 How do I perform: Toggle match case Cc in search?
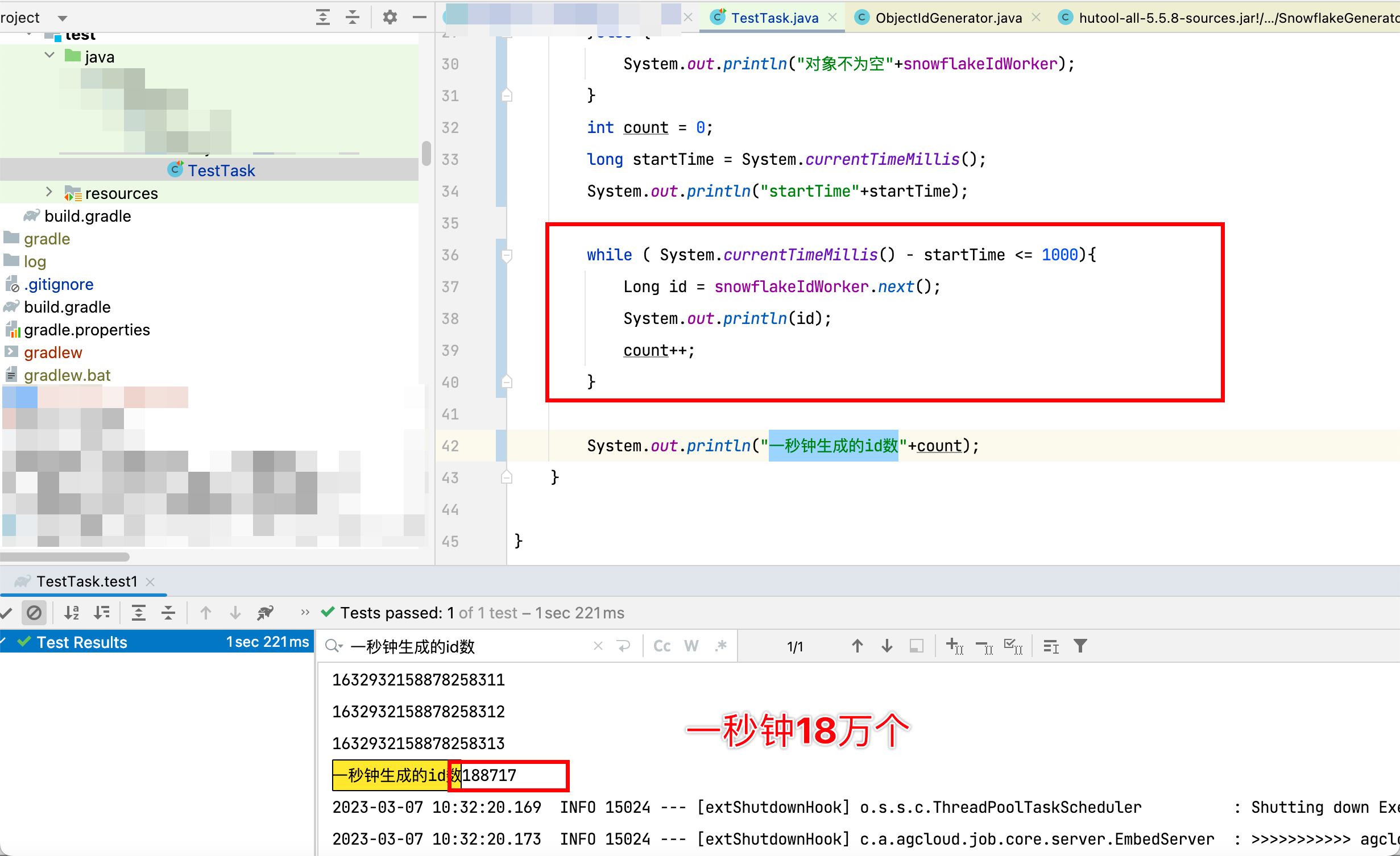pyautogui.click(x=662, y=646)
